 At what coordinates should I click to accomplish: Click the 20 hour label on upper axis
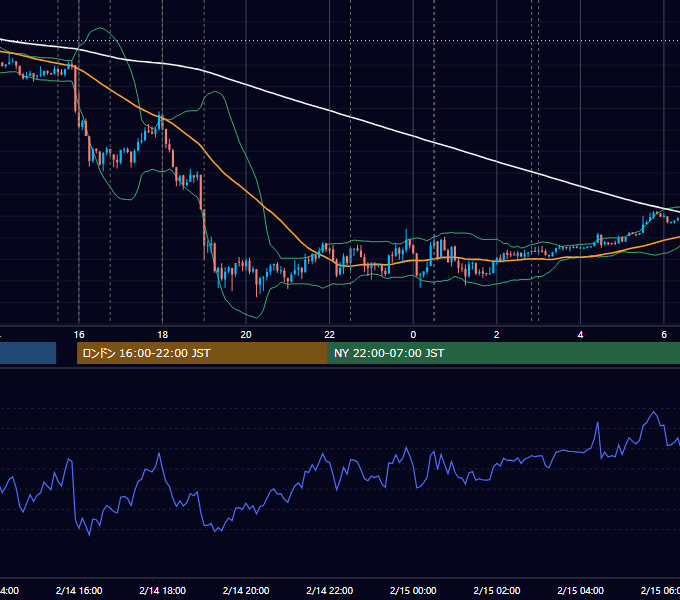click(x=246, y=335)
